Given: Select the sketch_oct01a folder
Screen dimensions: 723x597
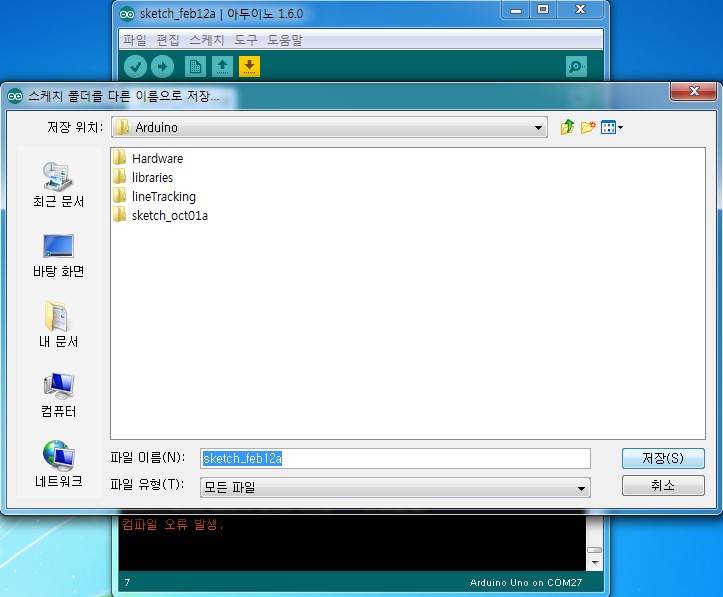Looking at the screenshot, I should [160, 215].
